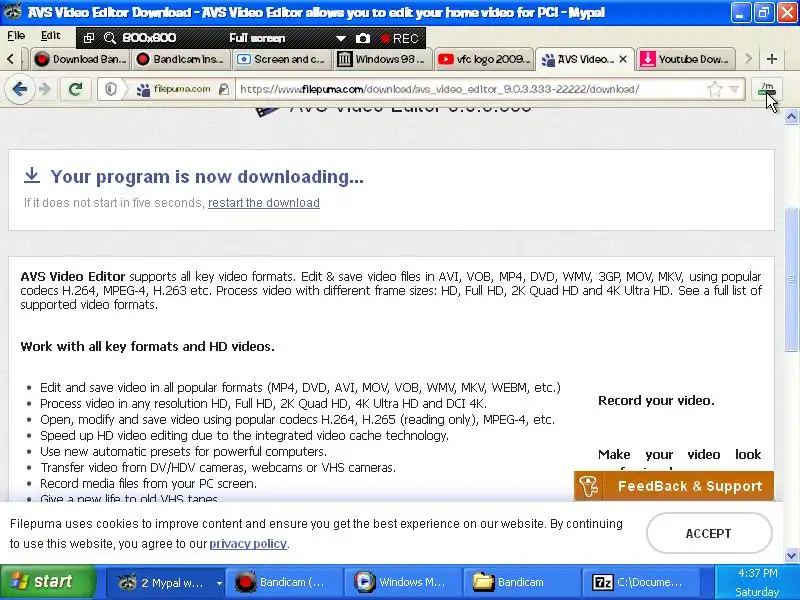Switch to the Youtube Dow... tab
This screenshot has height=600, width=800.
click(x=686, y=59)
